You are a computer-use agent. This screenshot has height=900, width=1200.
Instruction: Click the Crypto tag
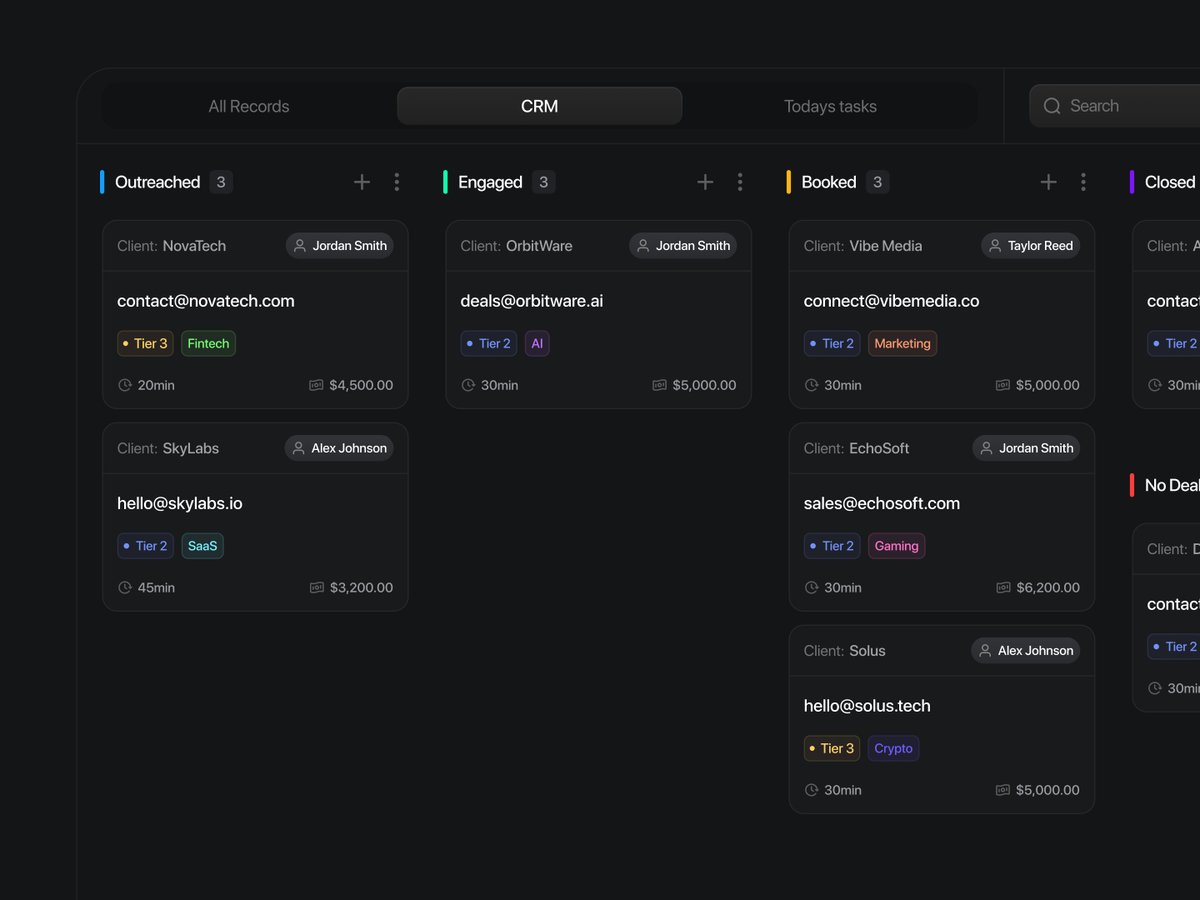(x=894, y=748)
